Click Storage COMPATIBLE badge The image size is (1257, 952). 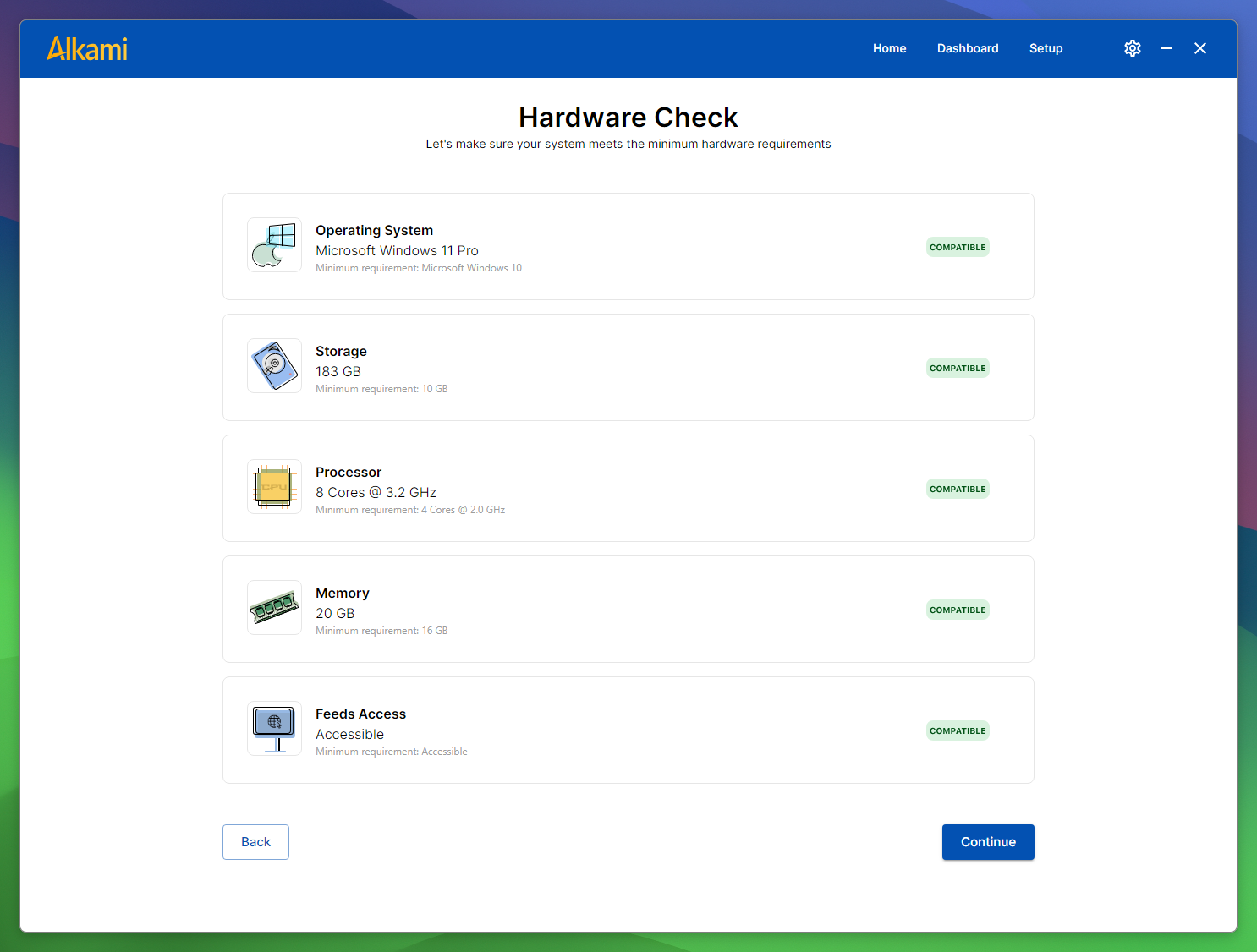(958, 368)
